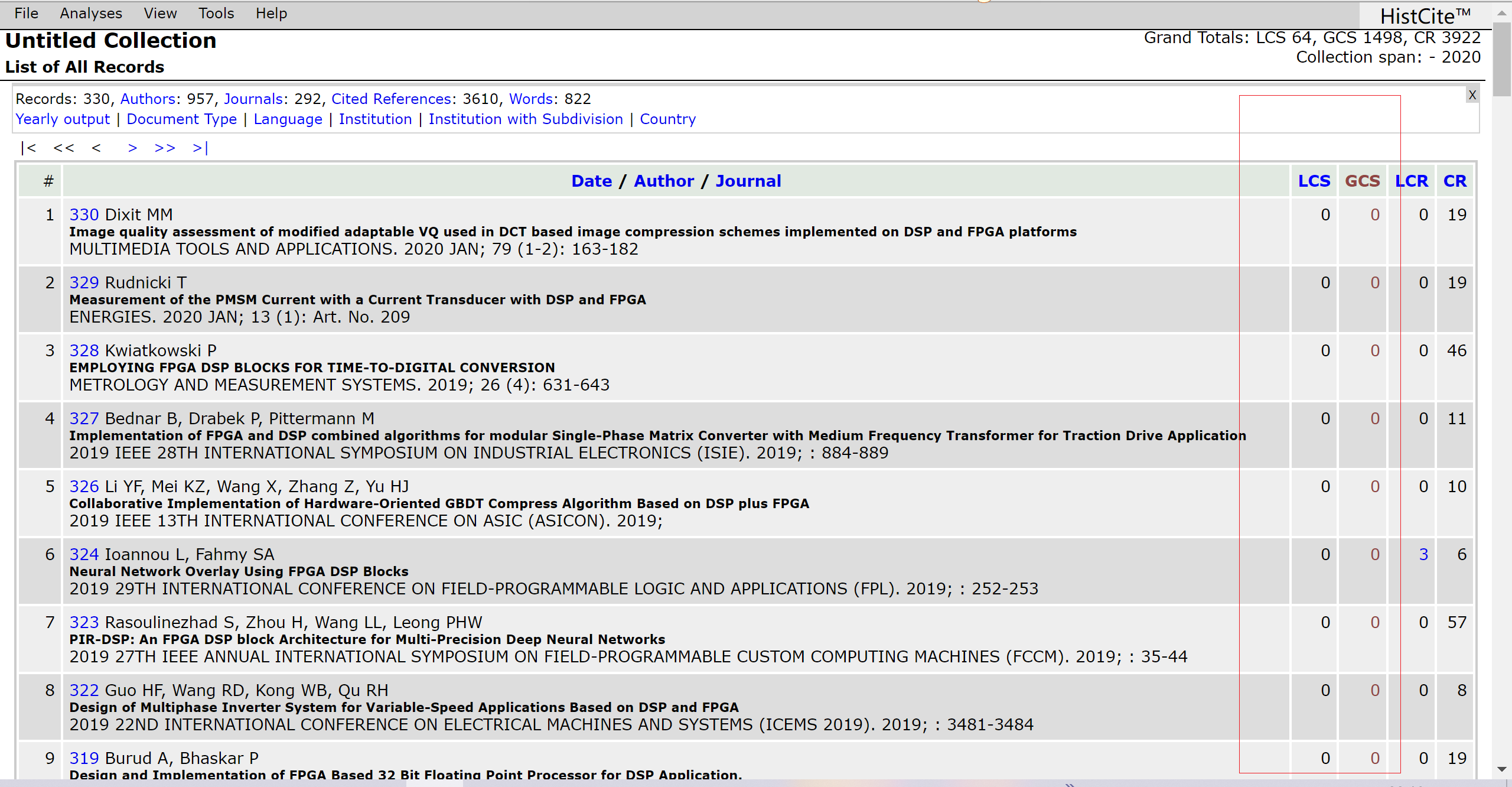View the Document Type breakdown

pos(181,119)
